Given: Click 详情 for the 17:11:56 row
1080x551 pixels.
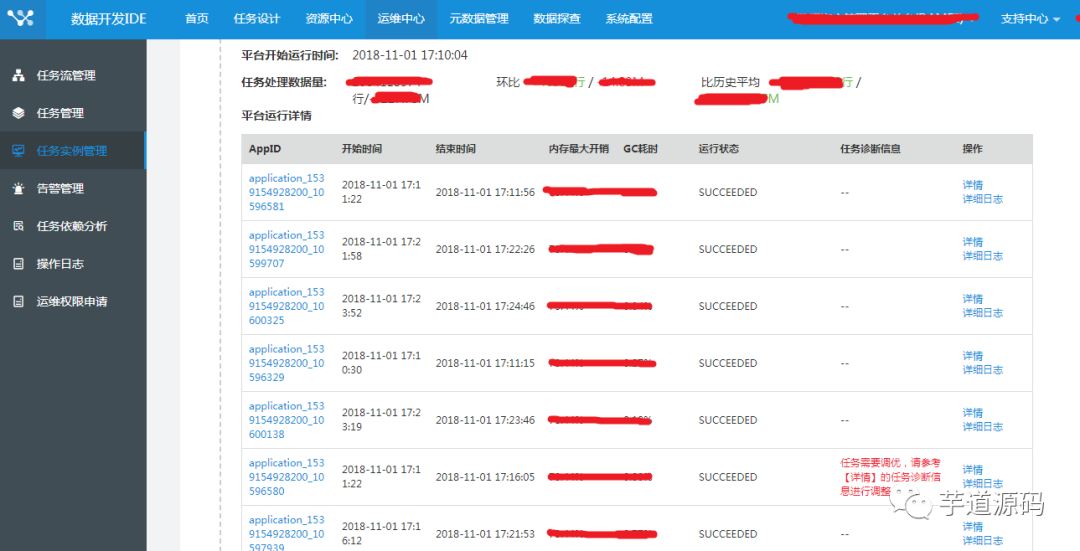Looking at the screenshot, I should (972, 185).
